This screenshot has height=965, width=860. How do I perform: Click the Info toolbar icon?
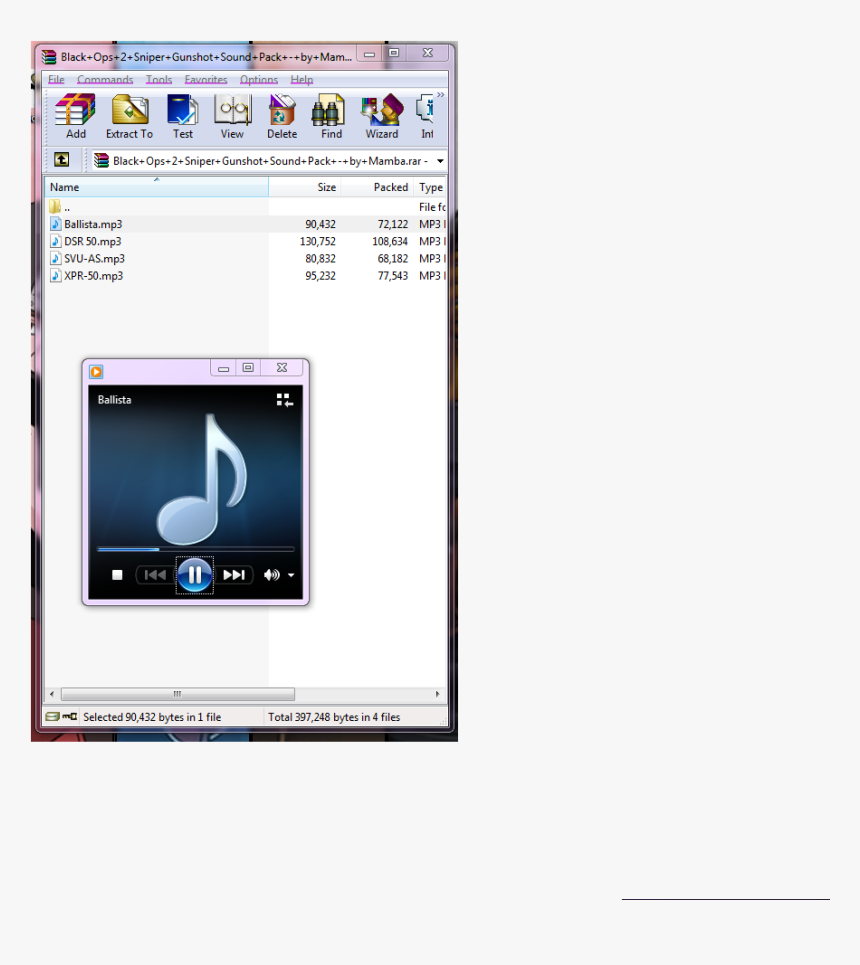click(426, 116)
